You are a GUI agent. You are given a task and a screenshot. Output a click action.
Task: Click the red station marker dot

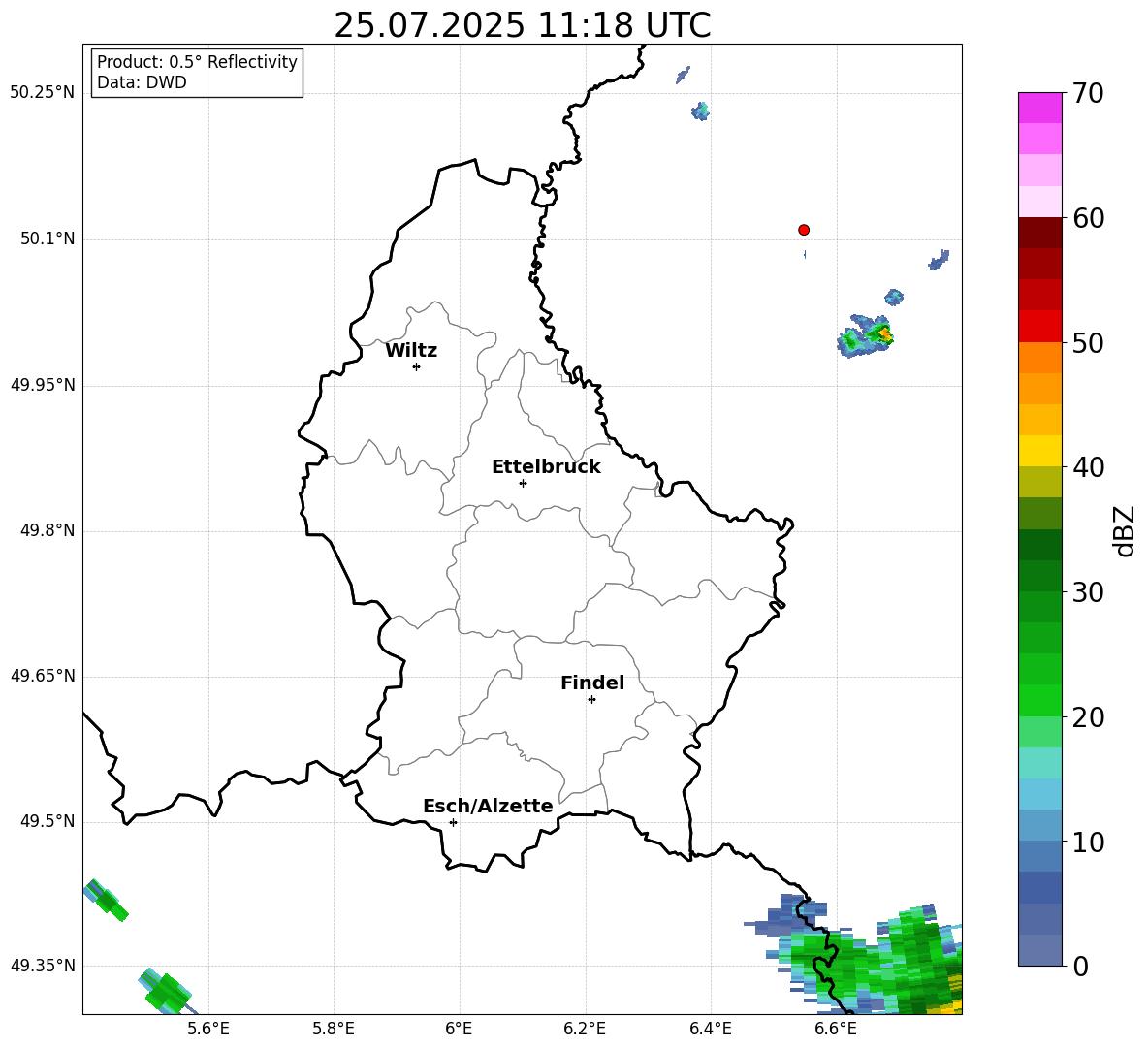point(804,230)
